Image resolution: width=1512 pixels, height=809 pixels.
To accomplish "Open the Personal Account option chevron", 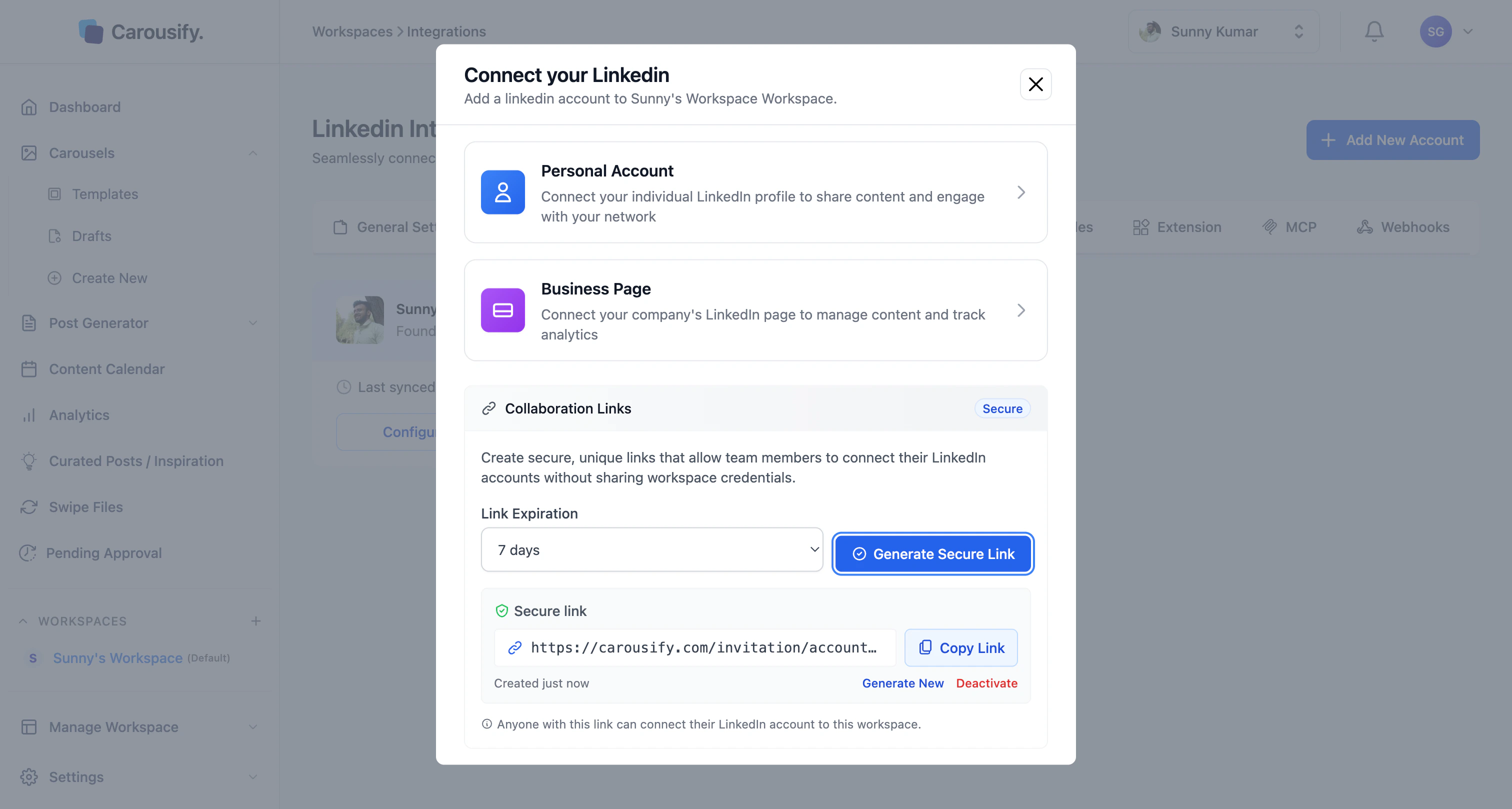I will click(1020, 192).
